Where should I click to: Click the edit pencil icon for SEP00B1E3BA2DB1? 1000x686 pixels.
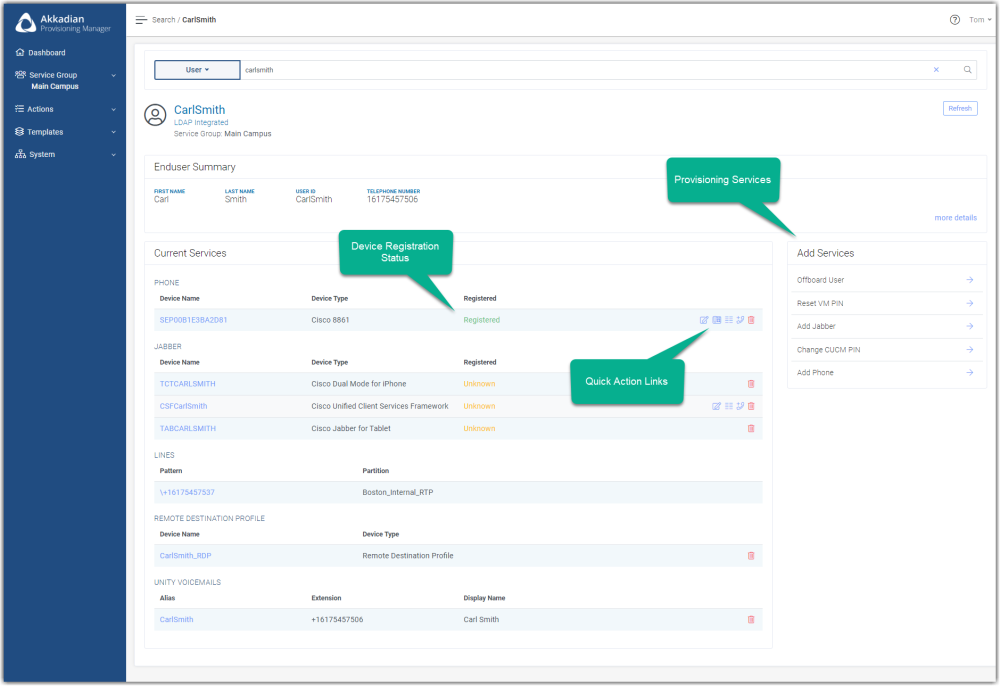pos(704,320)
